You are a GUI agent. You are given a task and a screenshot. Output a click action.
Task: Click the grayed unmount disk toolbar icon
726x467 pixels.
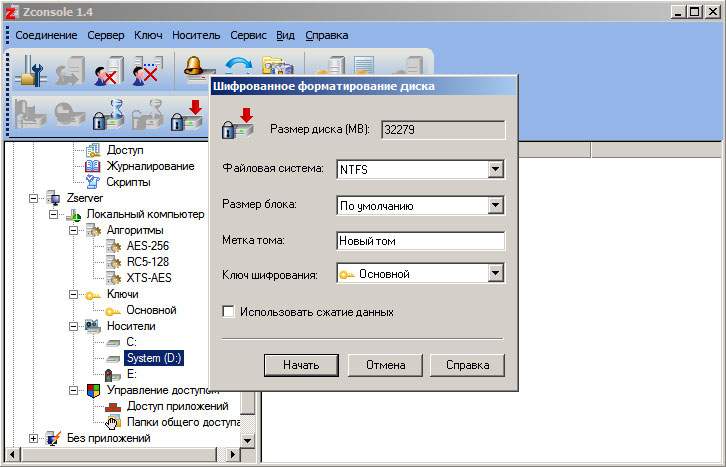70,113
